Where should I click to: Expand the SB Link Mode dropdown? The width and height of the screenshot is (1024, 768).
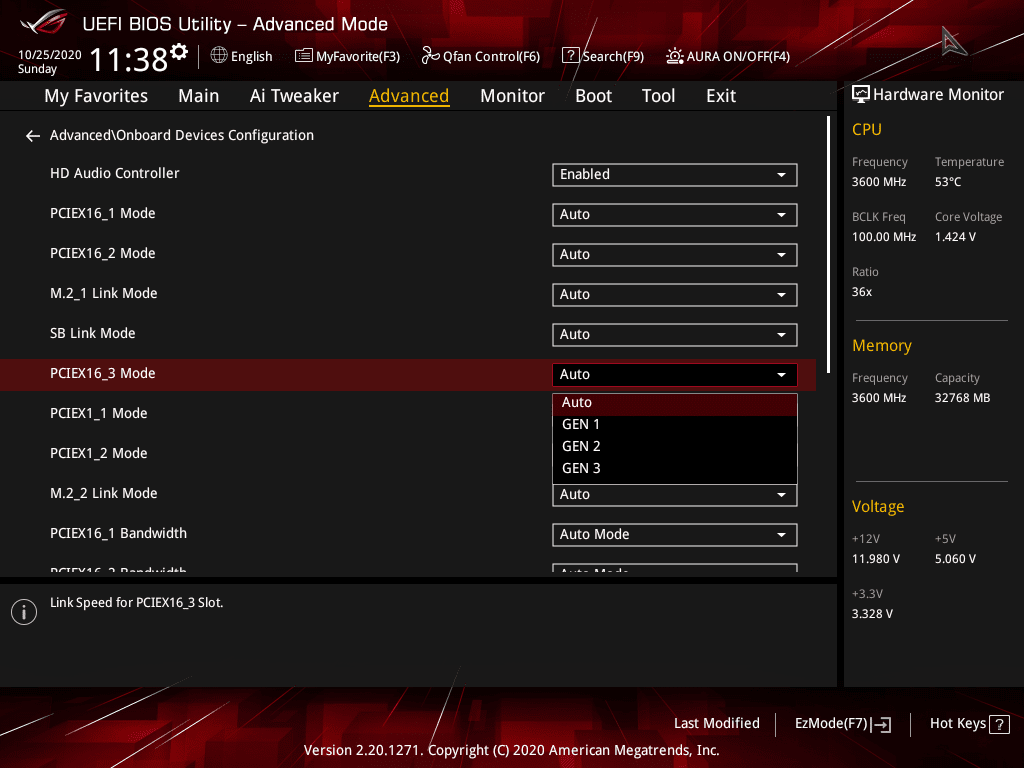[x=675, y=335]
